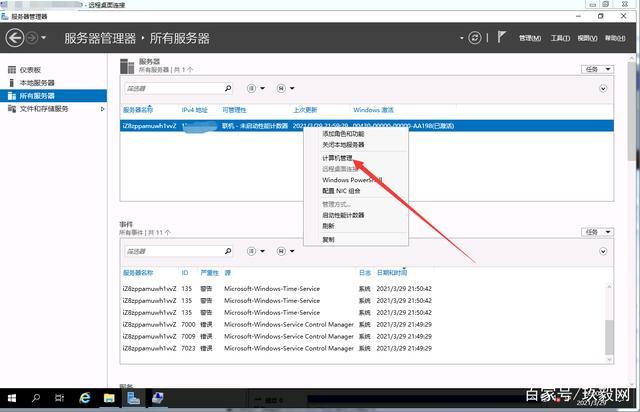Launch Internet Explorer from the taskbar

click(x=84, y=398)
